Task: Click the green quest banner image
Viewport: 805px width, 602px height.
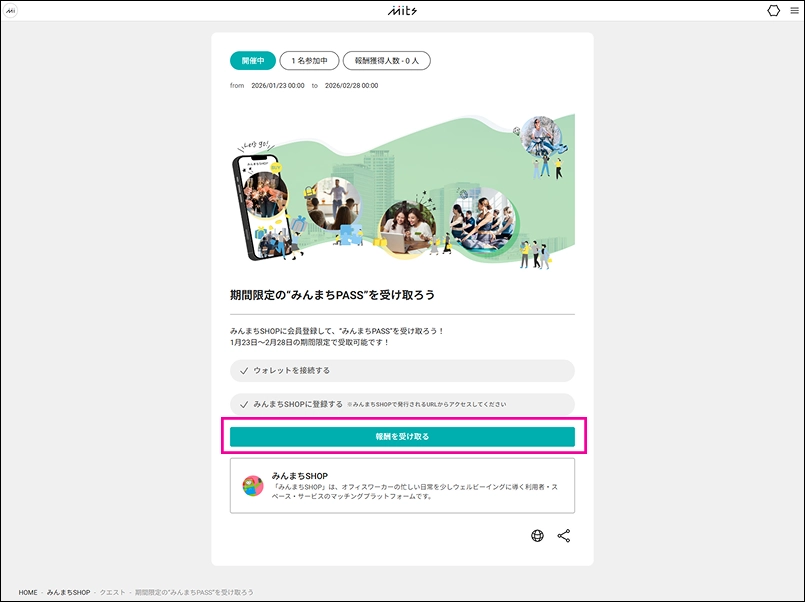Action: tap(402, 188)
